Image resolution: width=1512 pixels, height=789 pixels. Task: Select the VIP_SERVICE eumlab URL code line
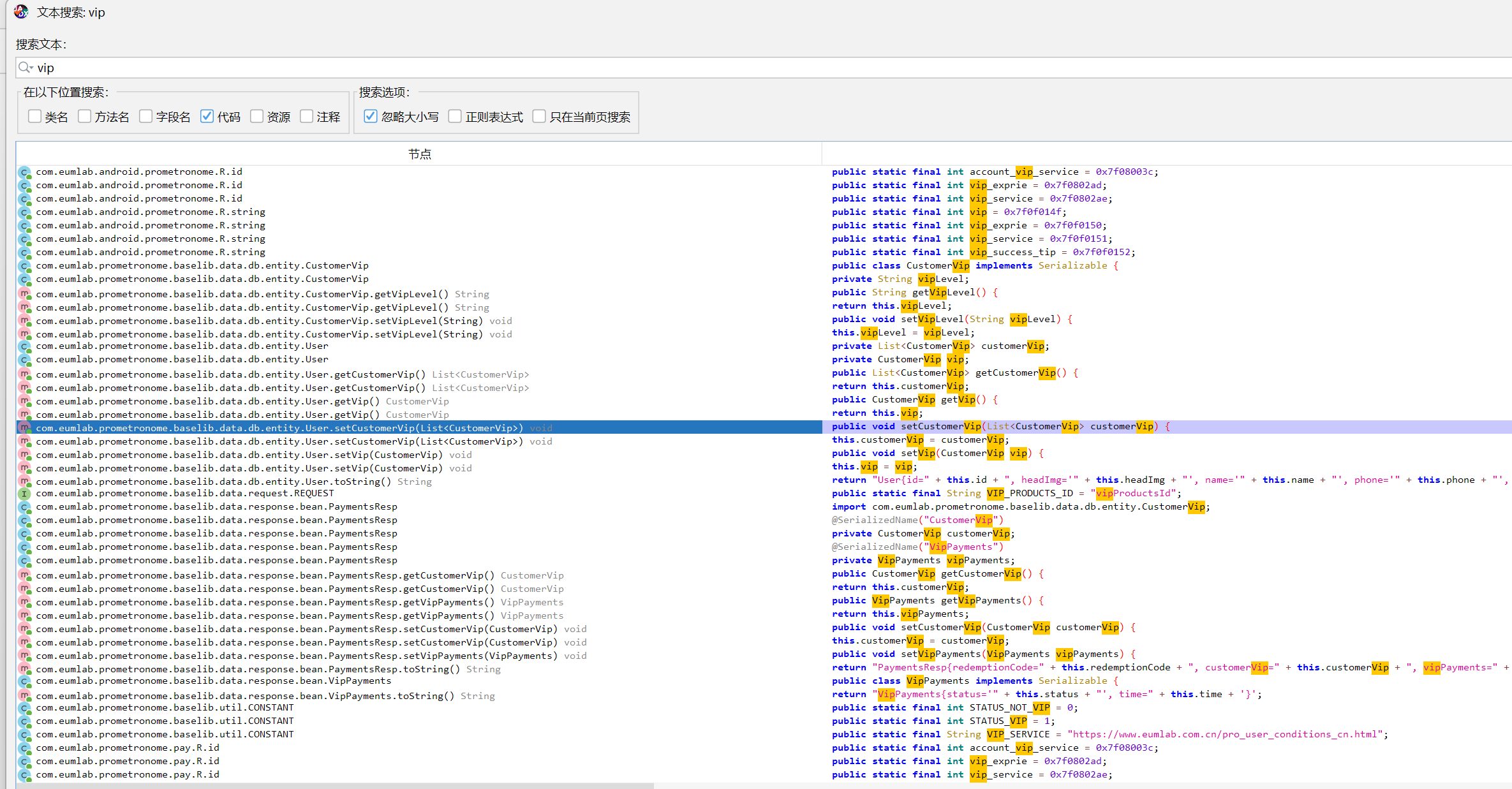(1109, 734)
